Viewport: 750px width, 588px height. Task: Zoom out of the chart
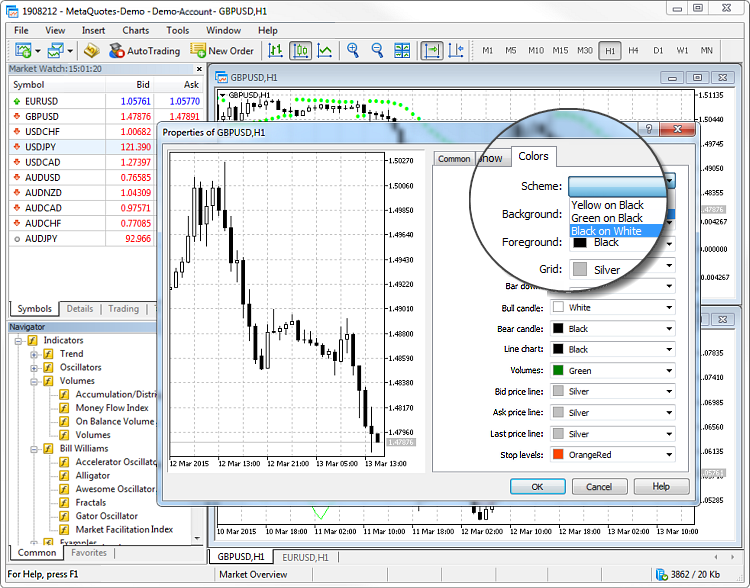click(377, 50)
